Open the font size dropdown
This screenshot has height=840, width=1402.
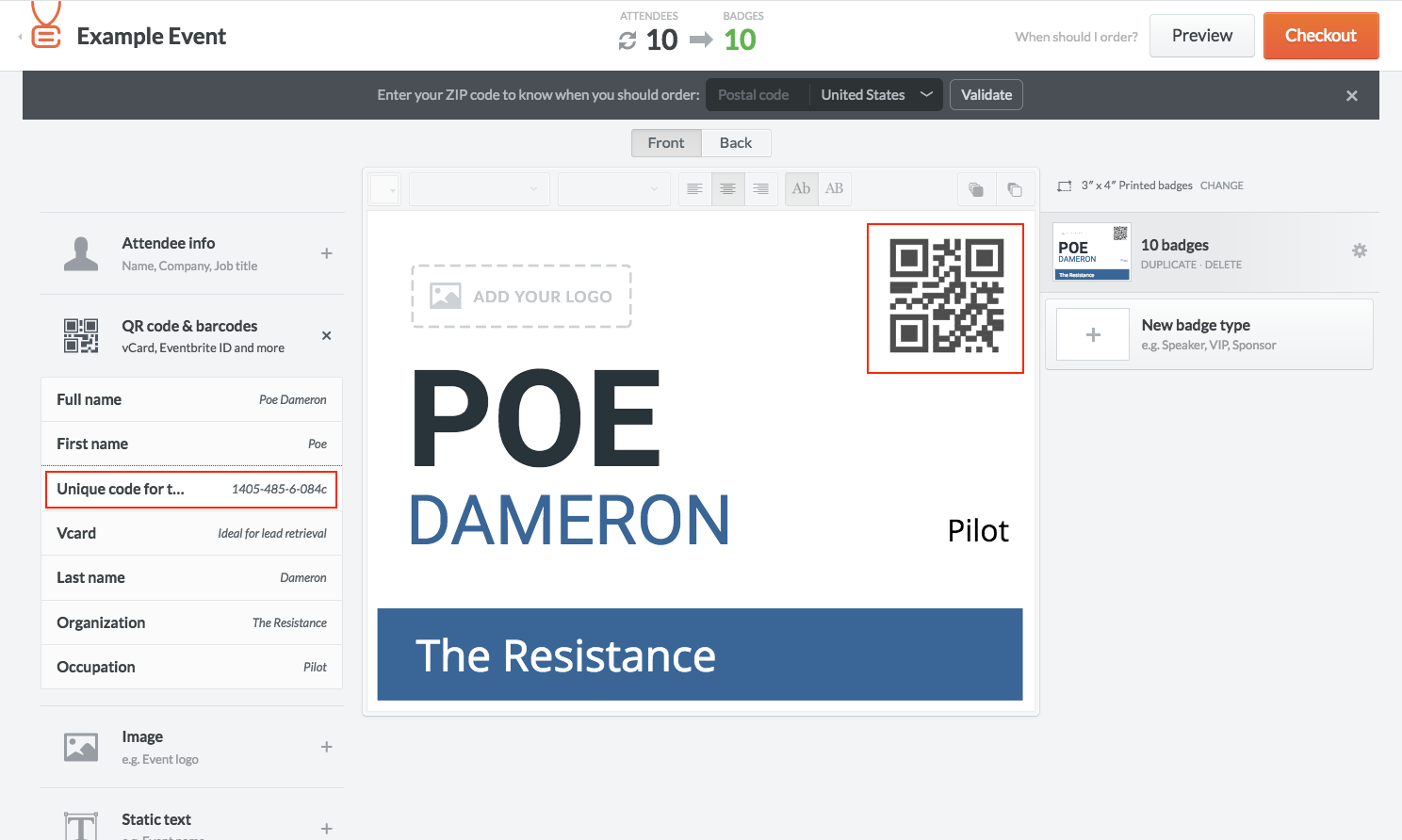click(x=614, y=189)
